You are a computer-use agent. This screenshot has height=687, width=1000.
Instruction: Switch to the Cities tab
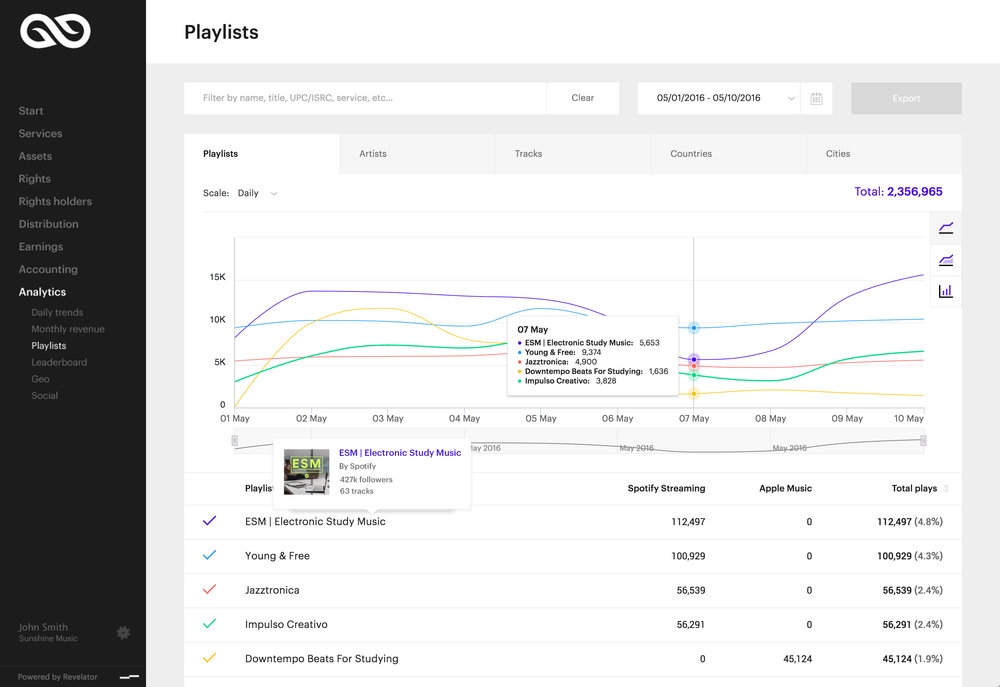point(884,154)
